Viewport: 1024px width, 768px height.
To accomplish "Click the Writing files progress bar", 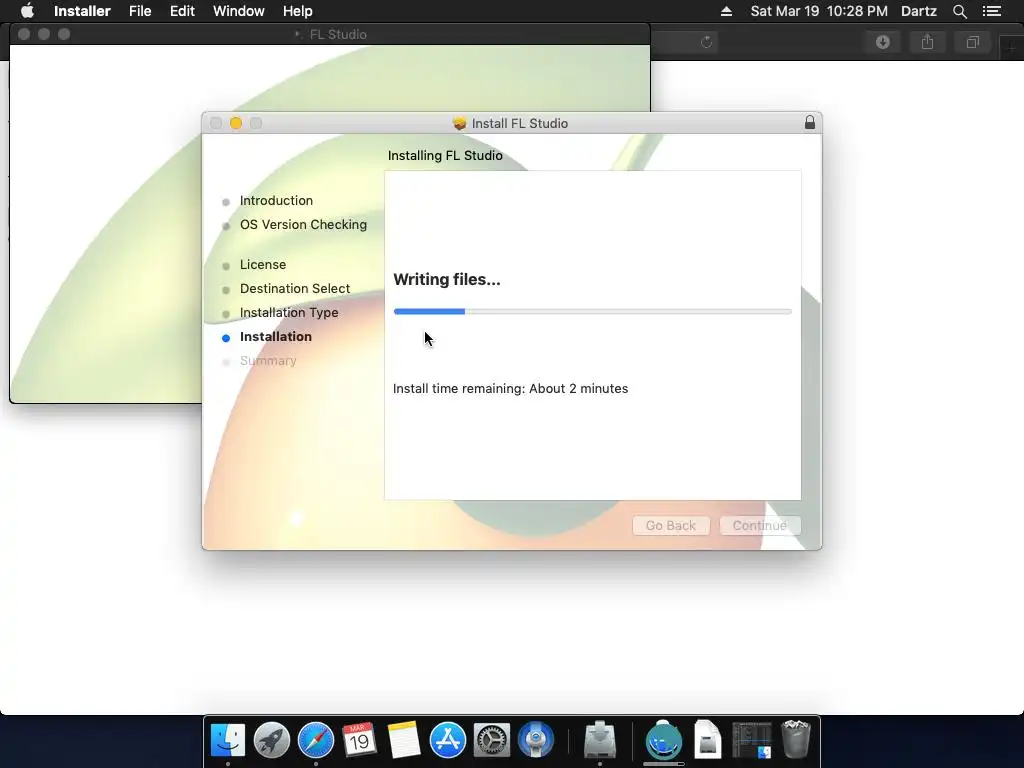I will 592,312.
